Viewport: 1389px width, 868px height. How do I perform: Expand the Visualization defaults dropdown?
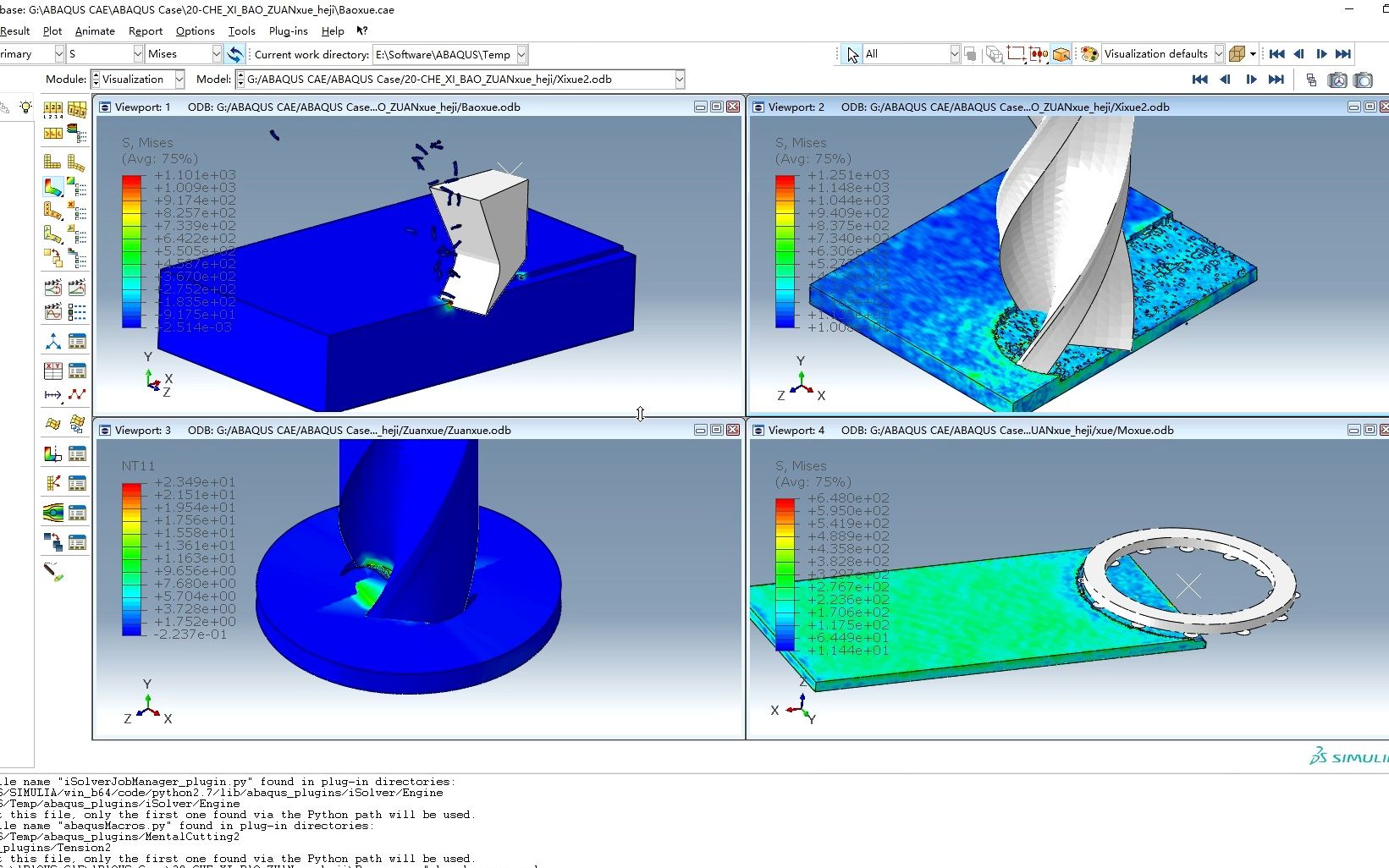coord(1219,54)
